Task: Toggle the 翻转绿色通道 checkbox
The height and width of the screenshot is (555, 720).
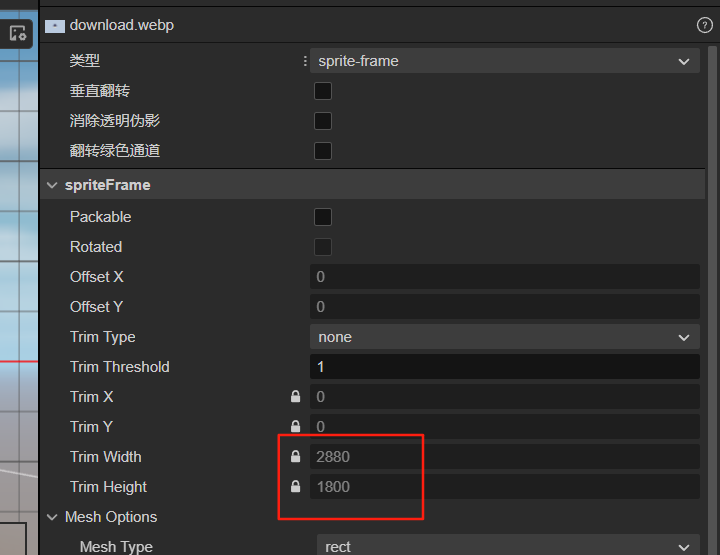Action: click(x=323, y=151)
